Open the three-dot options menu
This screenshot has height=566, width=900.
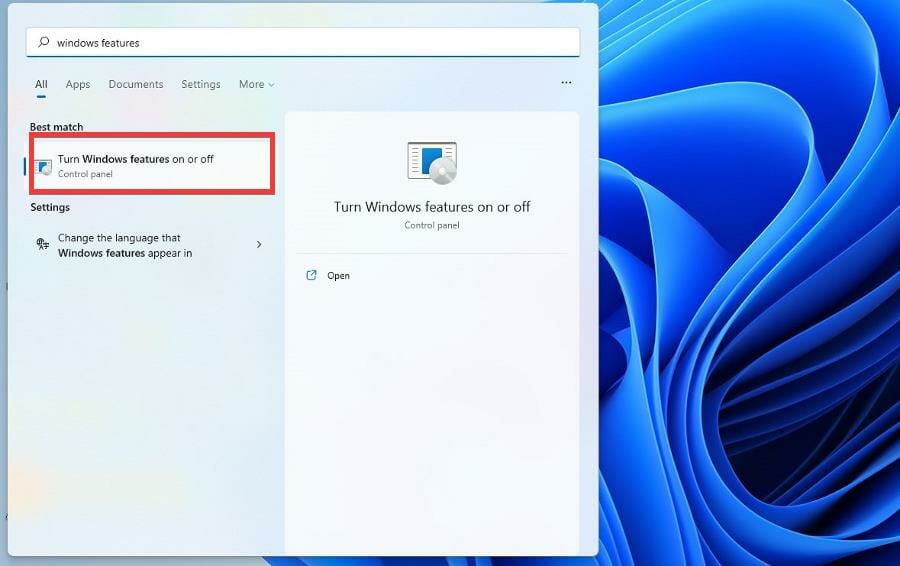[566, 83]
